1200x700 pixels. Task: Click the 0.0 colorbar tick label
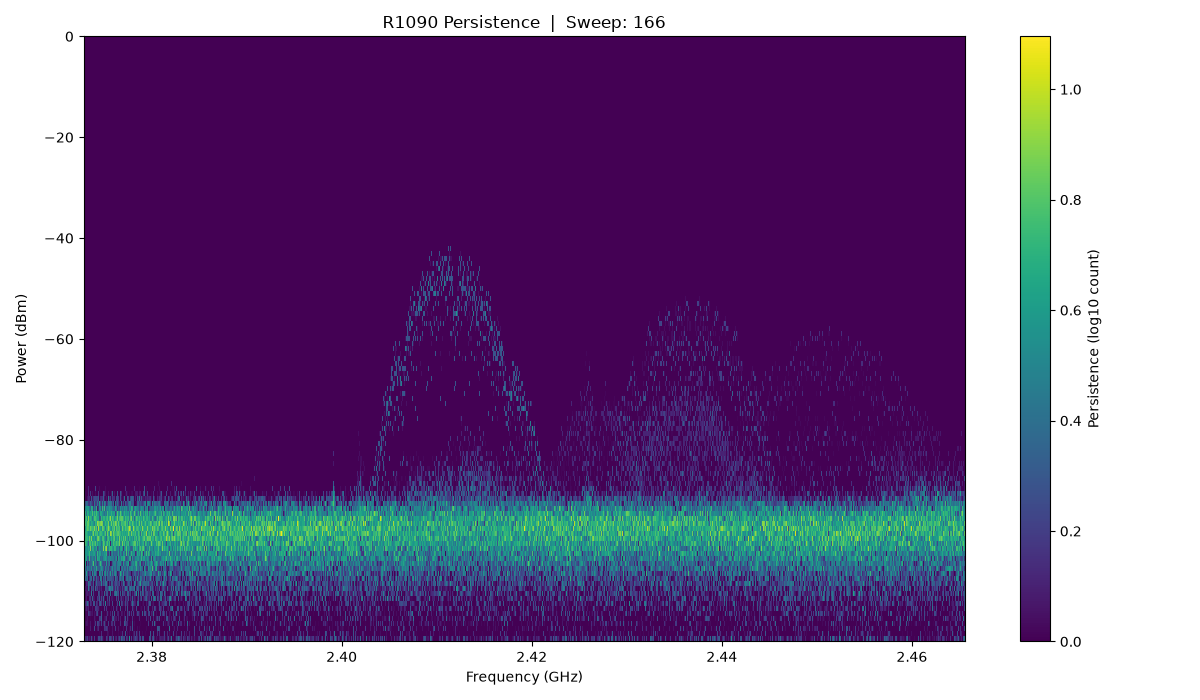click(1070, 641)
